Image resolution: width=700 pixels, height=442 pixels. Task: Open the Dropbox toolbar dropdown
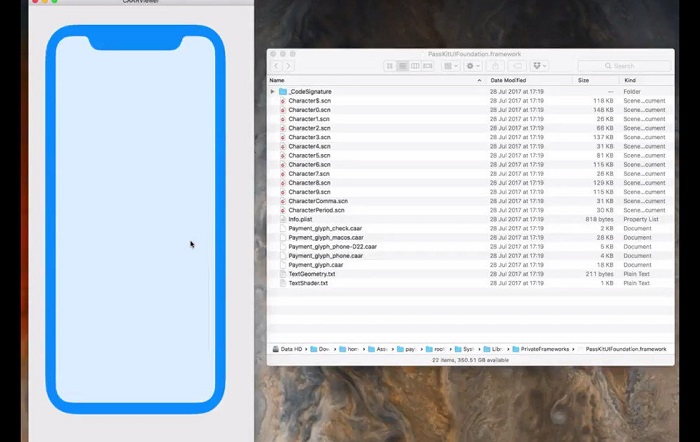coord(541,66)
